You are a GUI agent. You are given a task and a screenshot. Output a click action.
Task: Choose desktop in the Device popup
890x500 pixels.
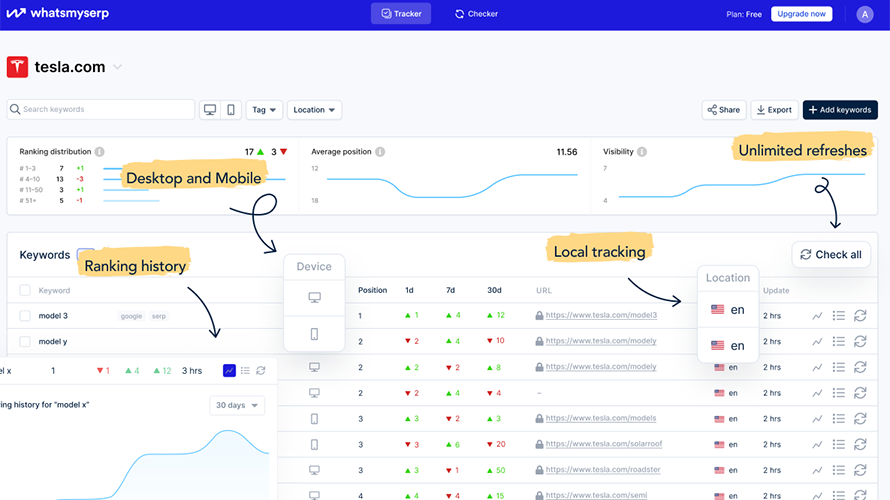coord(314,297)
